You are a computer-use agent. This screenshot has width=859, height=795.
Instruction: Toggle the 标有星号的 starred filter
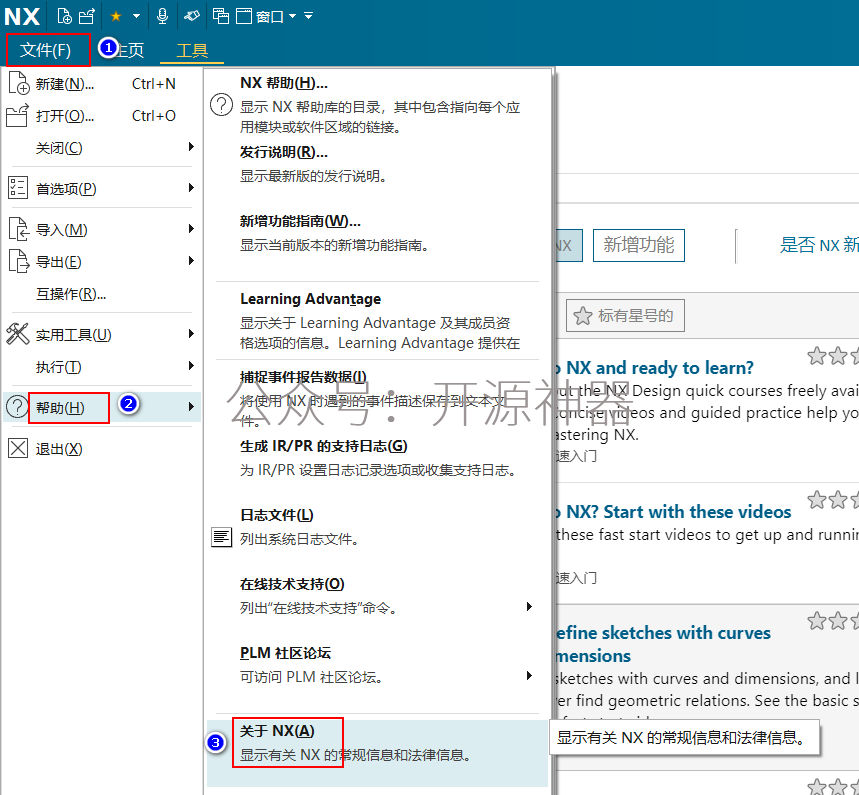point(625,316)
